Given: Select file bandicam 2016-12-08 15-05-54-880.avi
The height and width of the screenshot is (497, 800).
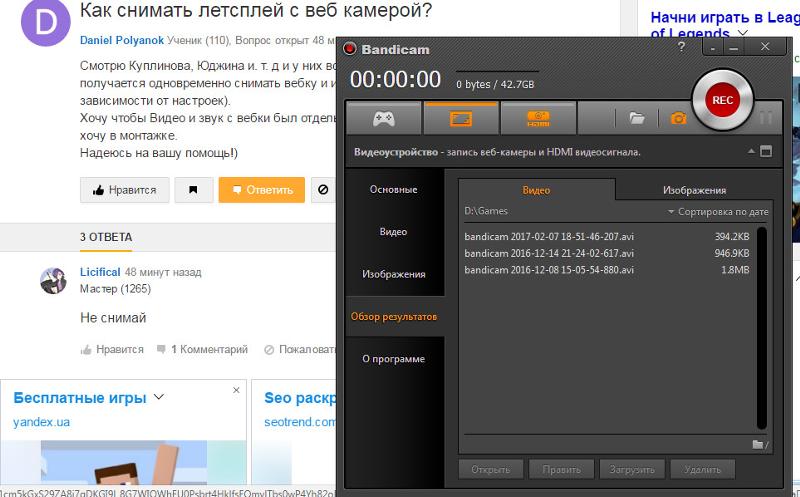Looking at the screenshot, I should pyautogui.click(x=607, y=270).
